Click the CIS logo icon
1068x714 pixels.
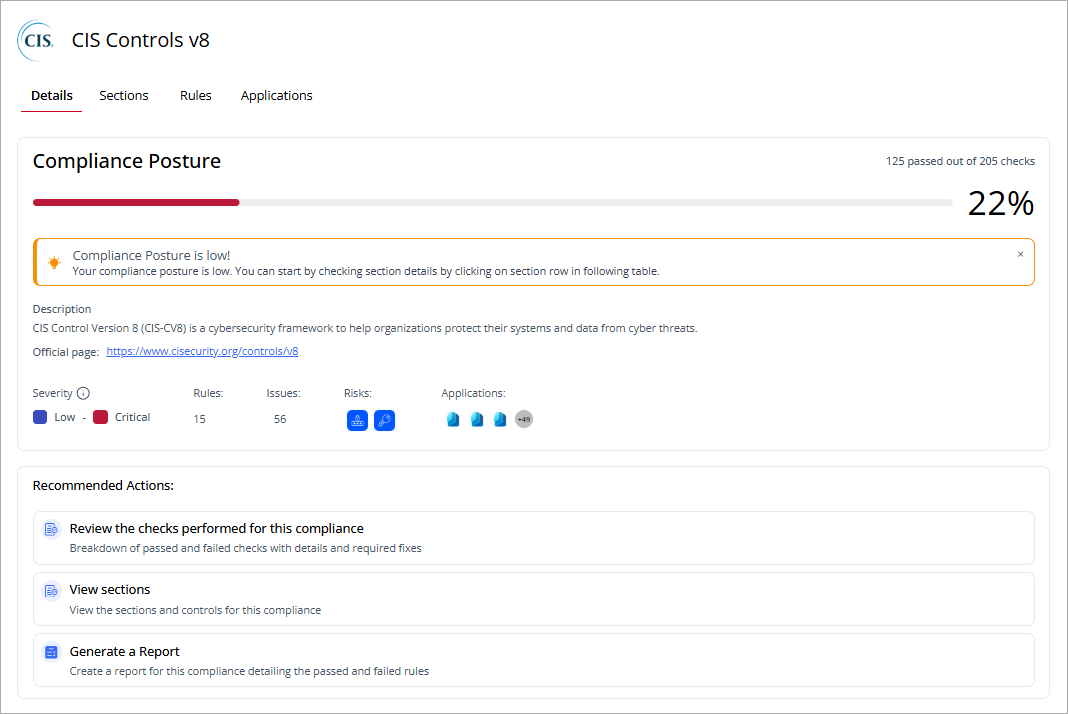36,40
